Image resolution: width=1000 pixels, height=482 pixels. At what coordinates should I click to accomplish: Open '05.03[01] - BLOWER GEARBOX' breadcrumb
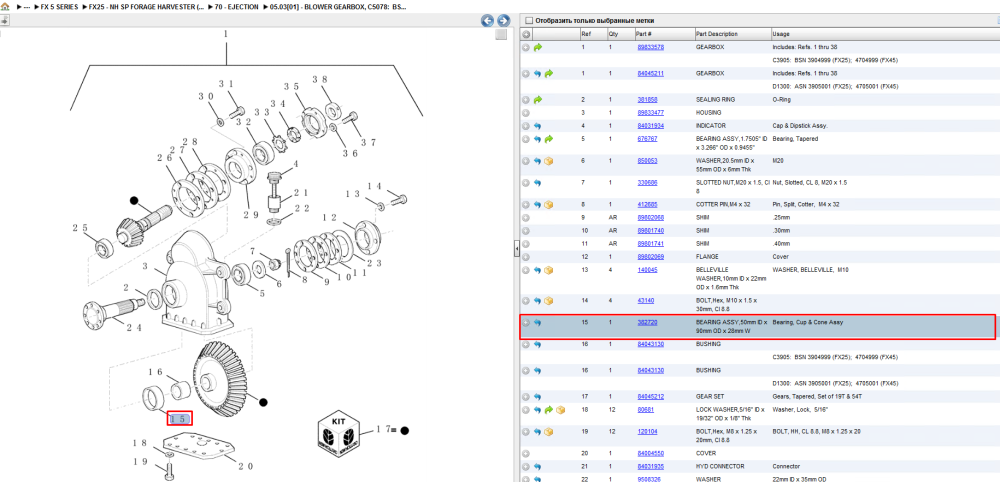[x=337, y=6]
